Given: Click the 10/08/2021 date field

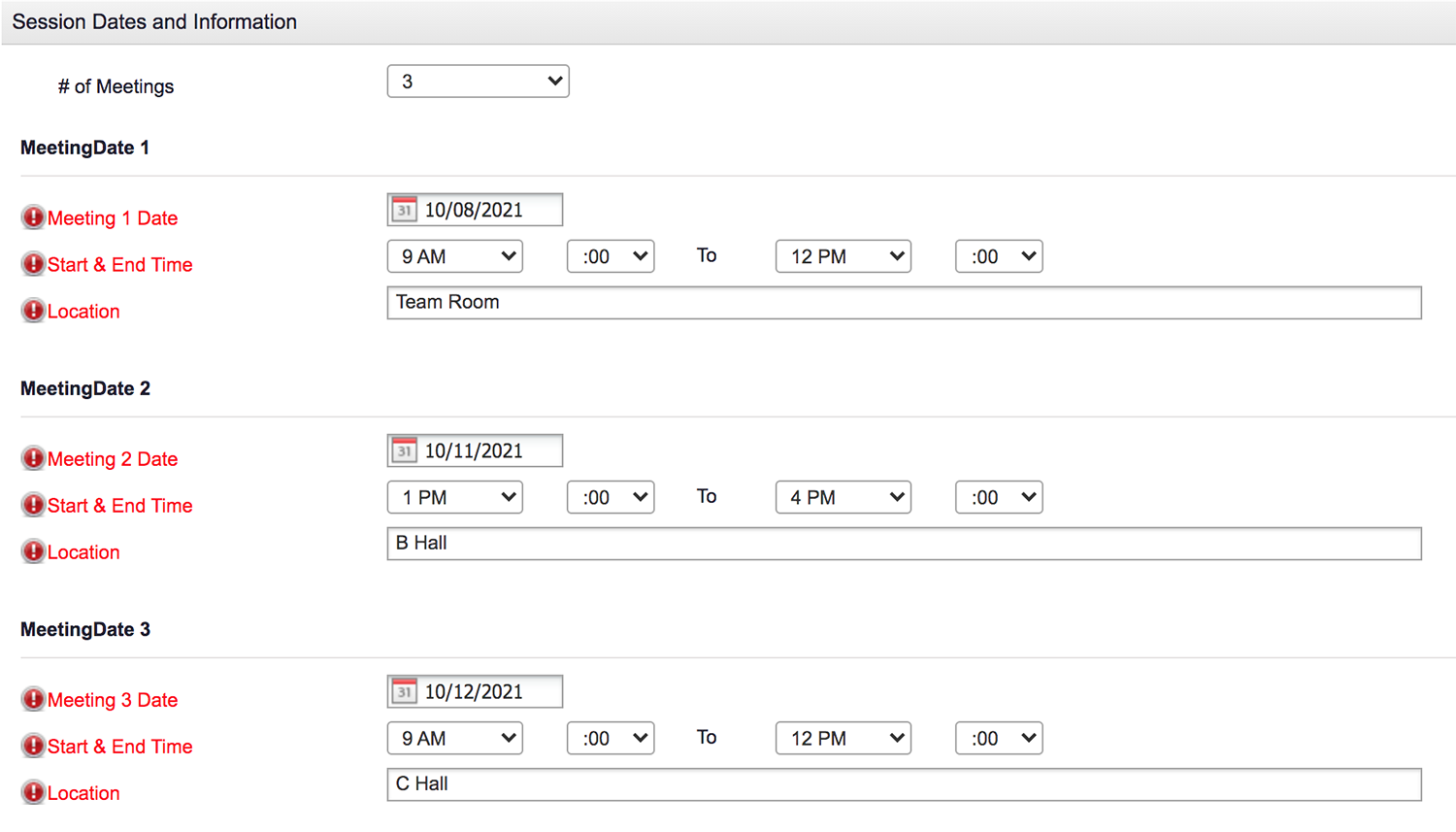Looking at the screenshot, I should [475, 210].
